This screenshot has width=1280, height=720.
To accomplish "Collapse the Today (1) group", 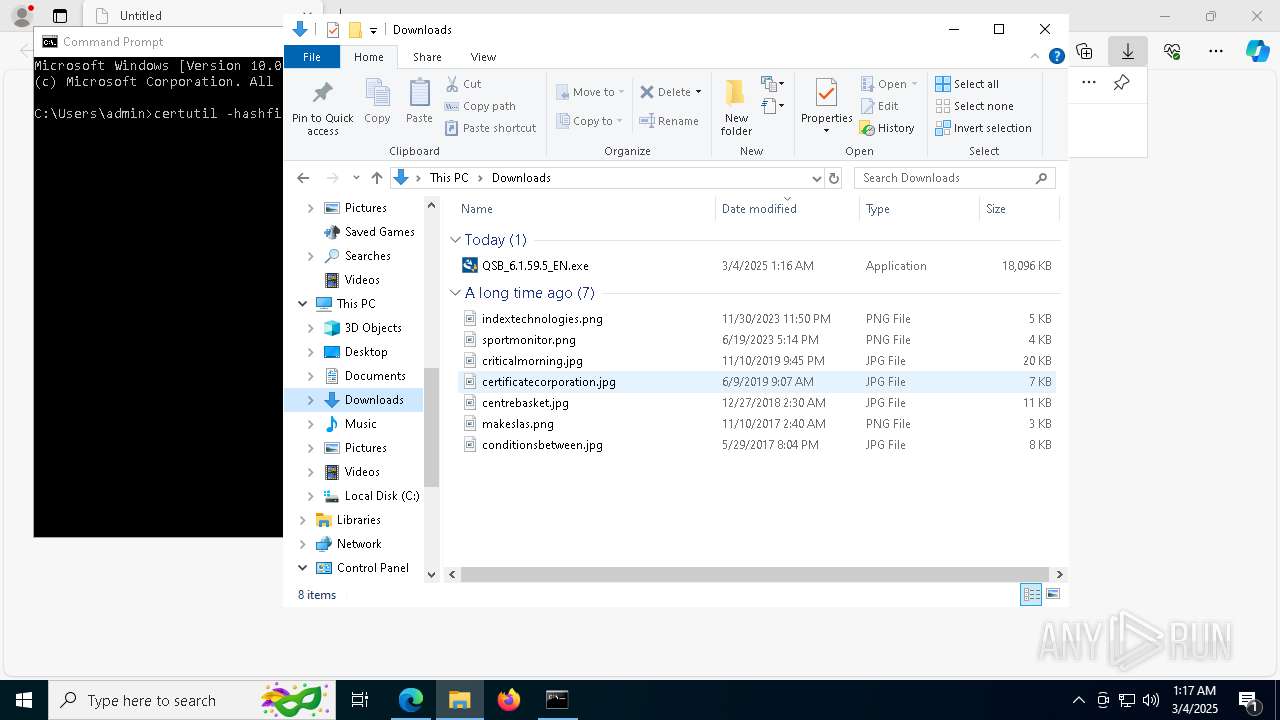I will [455, 240].
